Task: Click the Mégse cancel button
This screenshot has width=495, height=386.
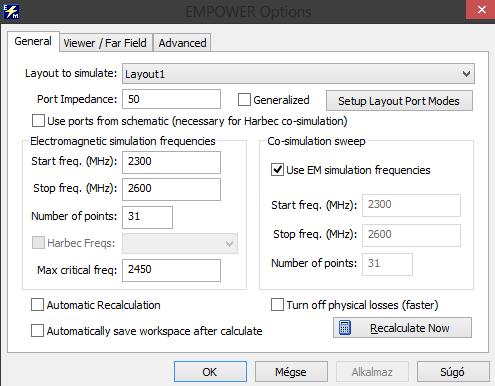Action: tap(291, 372)
